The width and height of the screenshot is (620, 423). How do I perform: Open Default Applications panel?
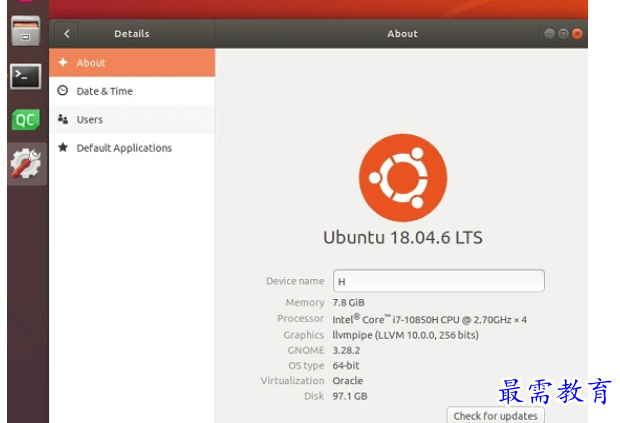[132, 148]
